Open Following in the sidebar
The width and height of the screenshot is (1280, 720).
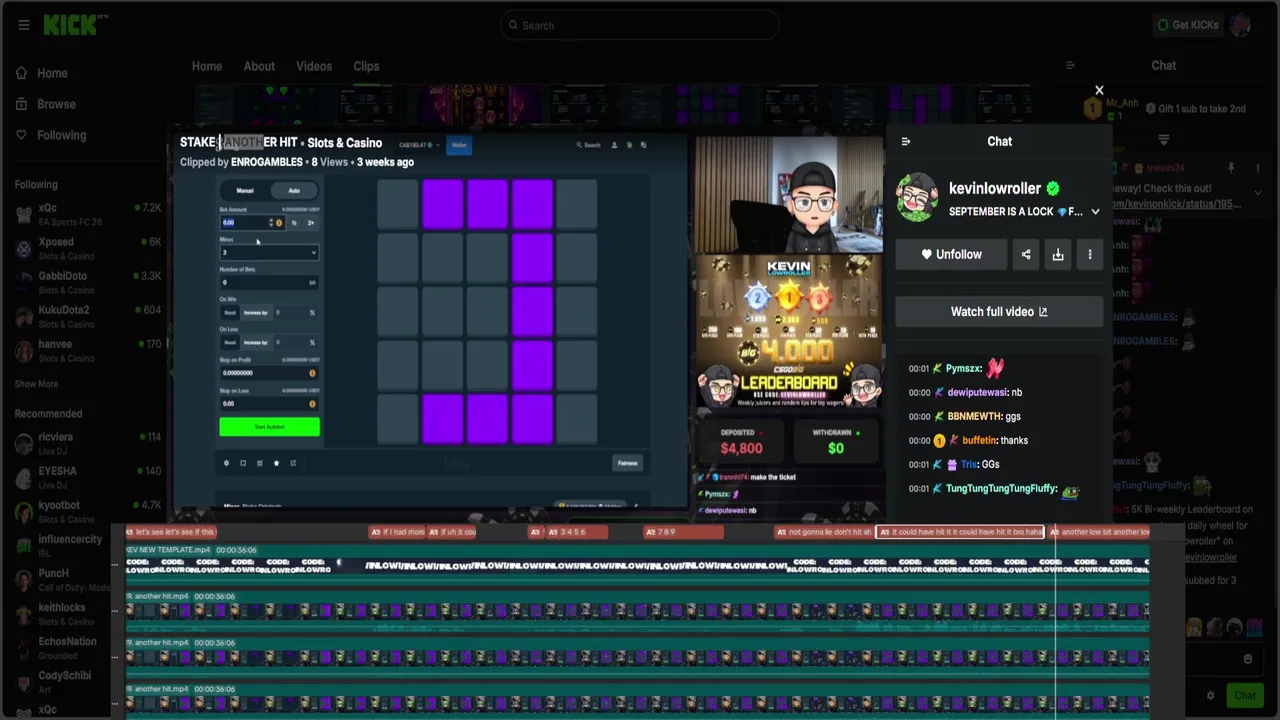[50, 135]
